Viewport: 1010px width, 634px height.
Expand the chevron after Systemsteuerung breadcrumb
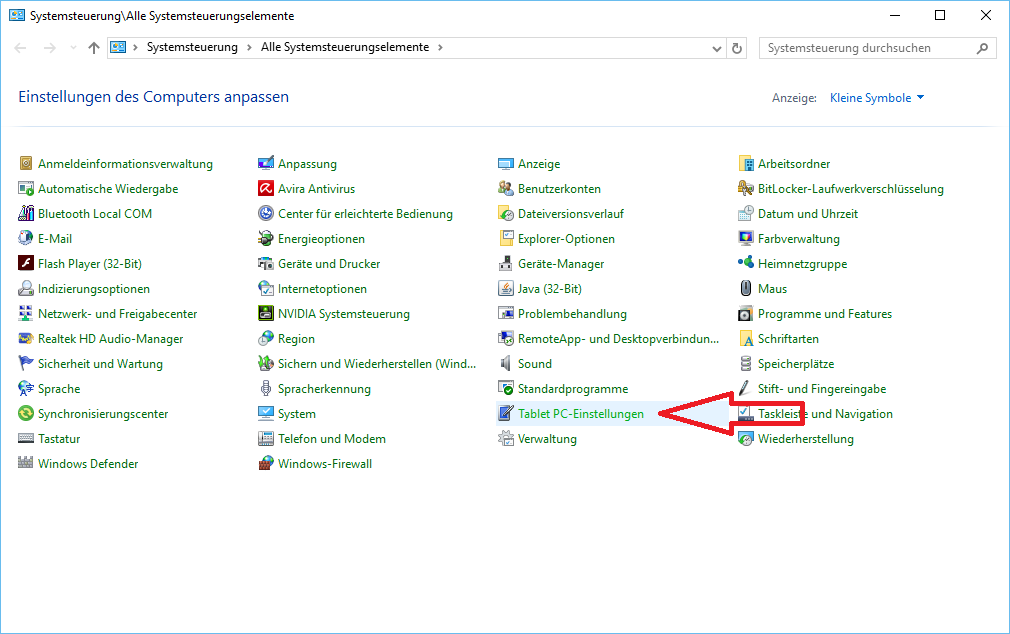click(249, 47)
